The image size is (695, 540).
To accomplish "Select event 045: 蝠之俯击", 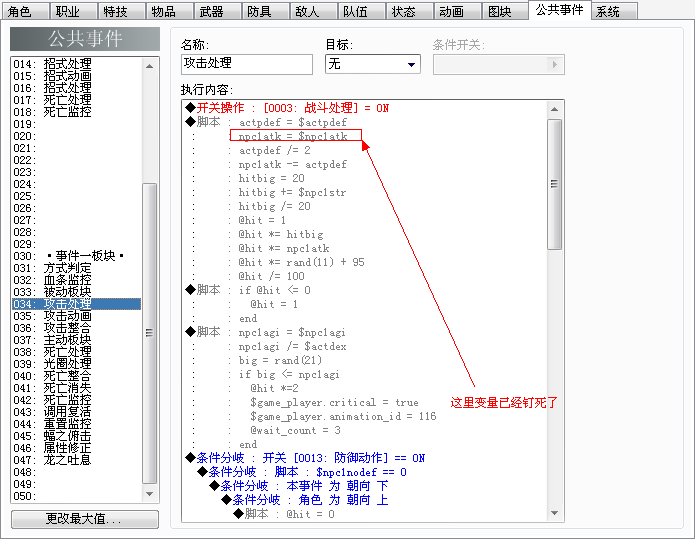I will 76,436.
